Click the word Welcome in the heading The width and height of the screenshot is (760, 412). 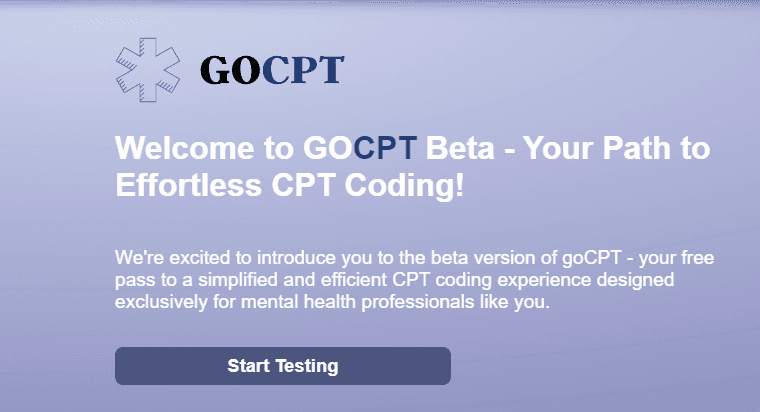[184, 148]
